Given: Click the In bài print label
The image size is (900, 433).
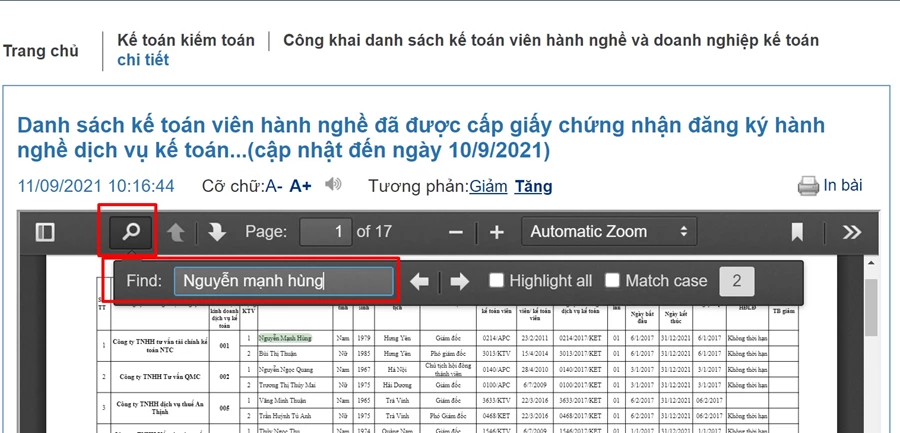Looking at the screenshot, I should click(843, 185).
